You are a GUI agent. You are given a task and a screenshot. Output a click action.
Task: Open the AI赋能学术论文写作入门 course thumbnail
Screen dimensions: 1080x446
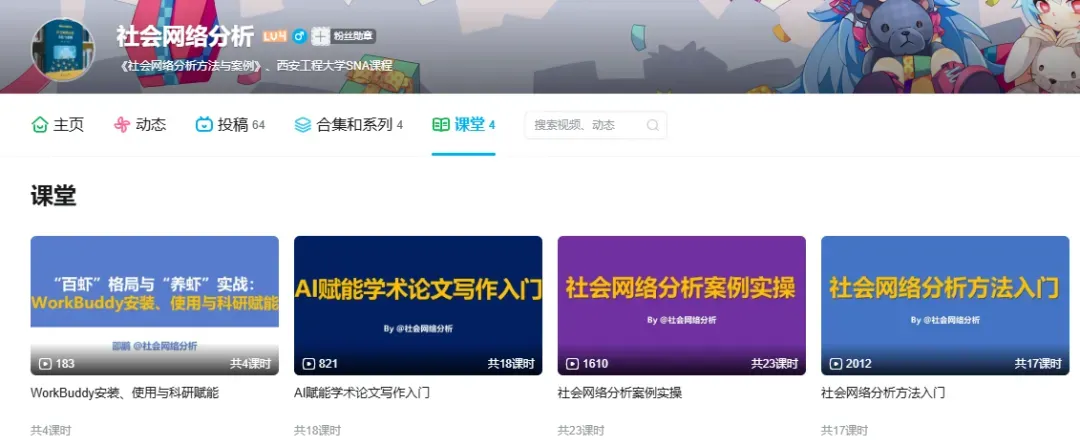point(418,306)
